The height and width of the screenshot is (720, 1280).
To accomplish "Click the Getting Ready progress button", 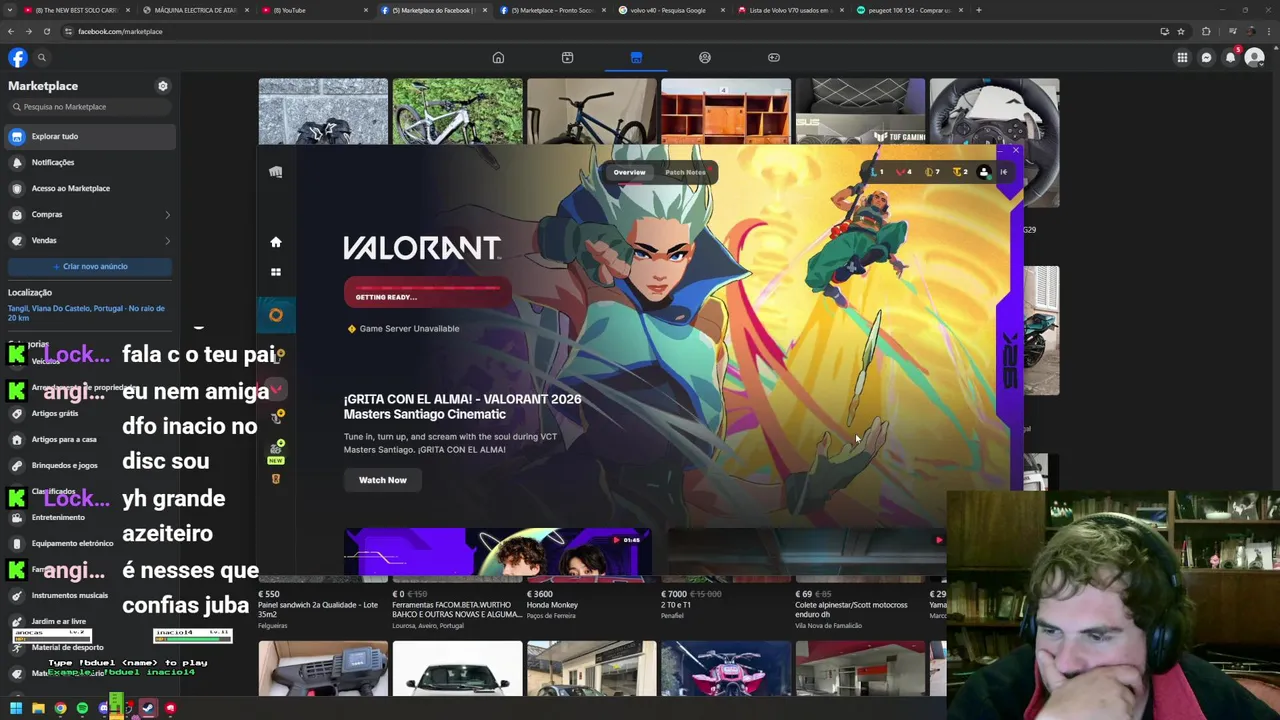I will [428, 293].
